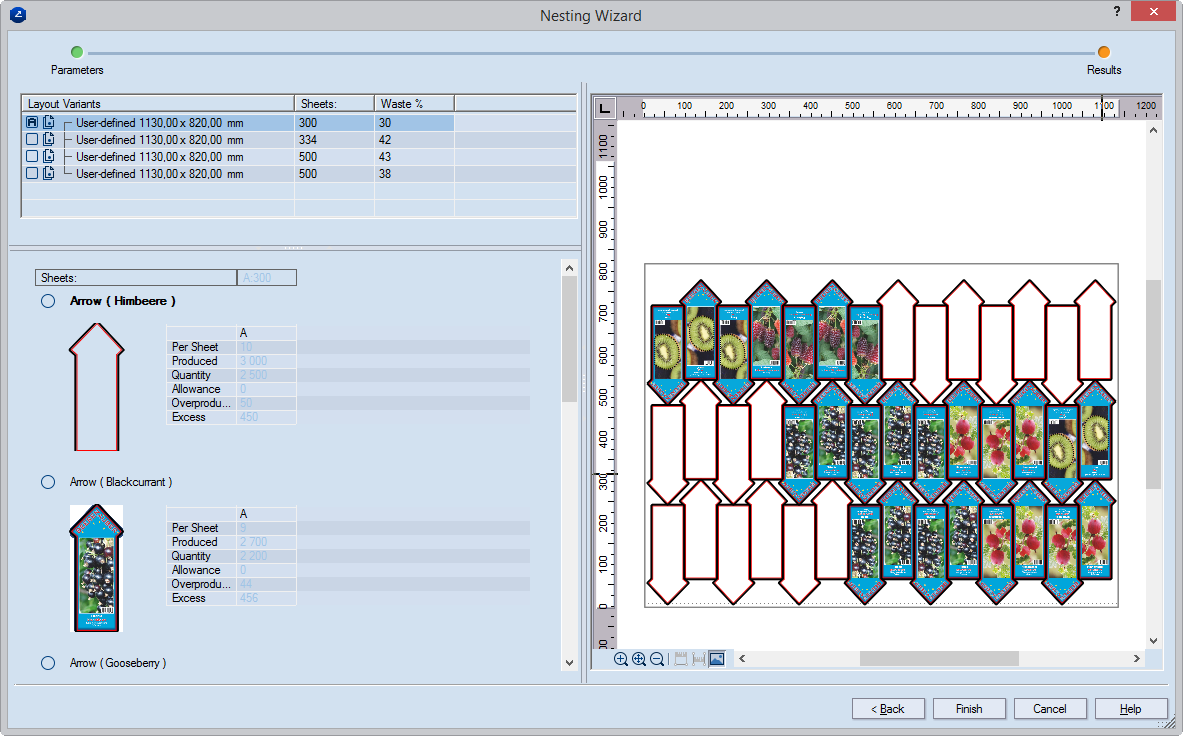
Task: Click the preview horizontal scrollbar thumb
Action: [938, 659]
